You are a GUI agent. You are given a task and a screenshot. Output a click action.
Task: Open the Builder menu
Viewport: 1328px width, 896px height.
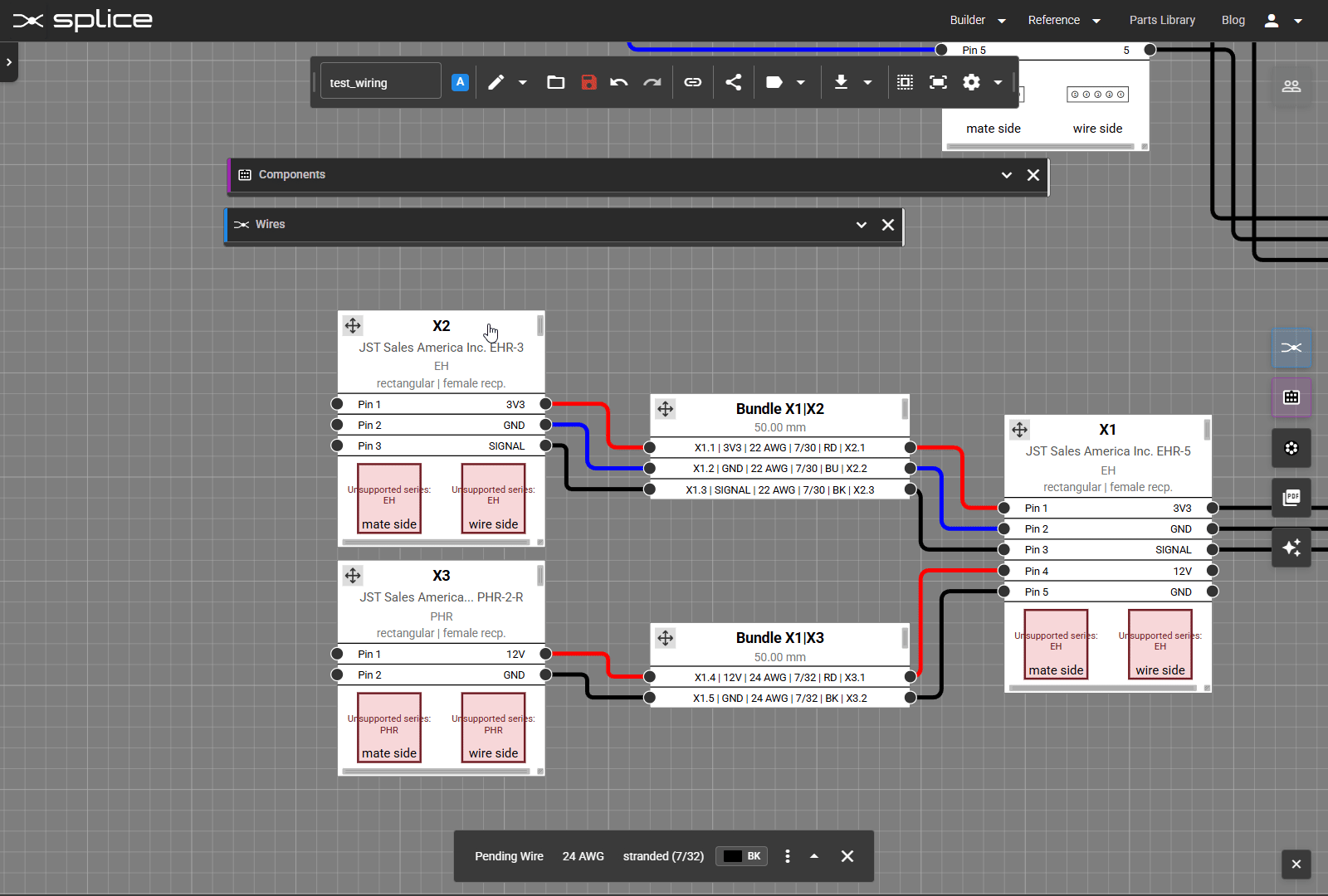pyautogui.click(x=977, y=20)
